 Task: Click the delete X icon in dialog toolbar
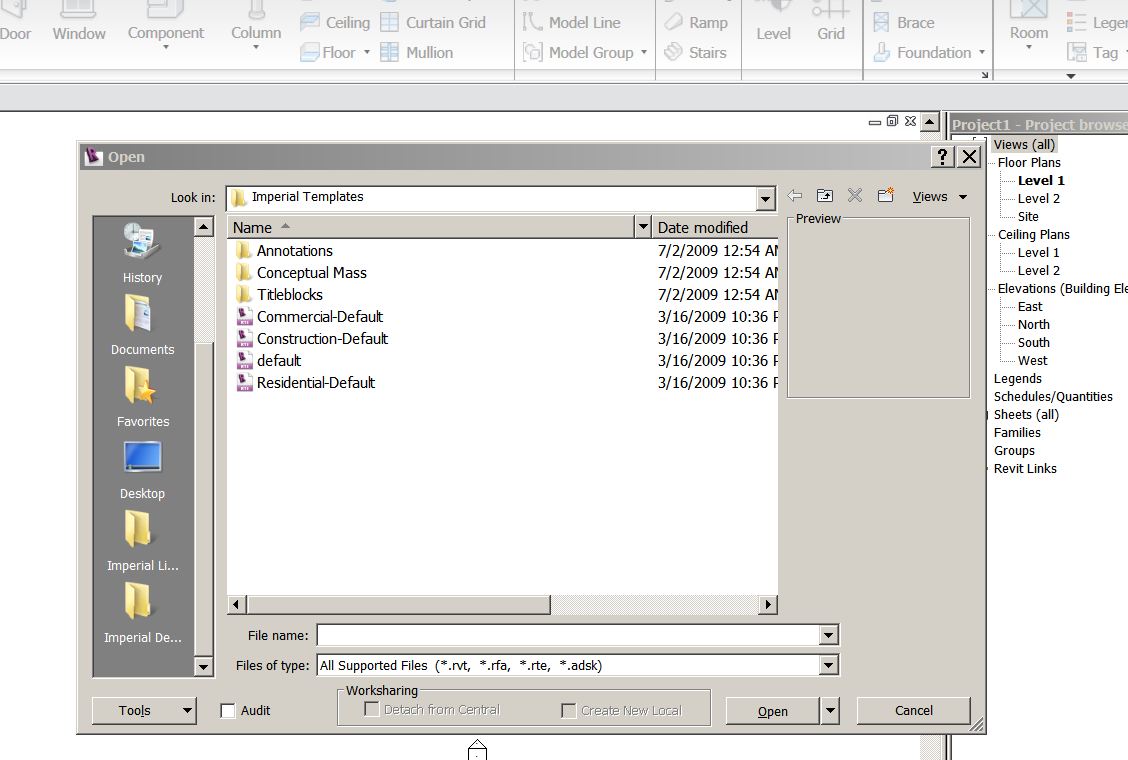855,196
